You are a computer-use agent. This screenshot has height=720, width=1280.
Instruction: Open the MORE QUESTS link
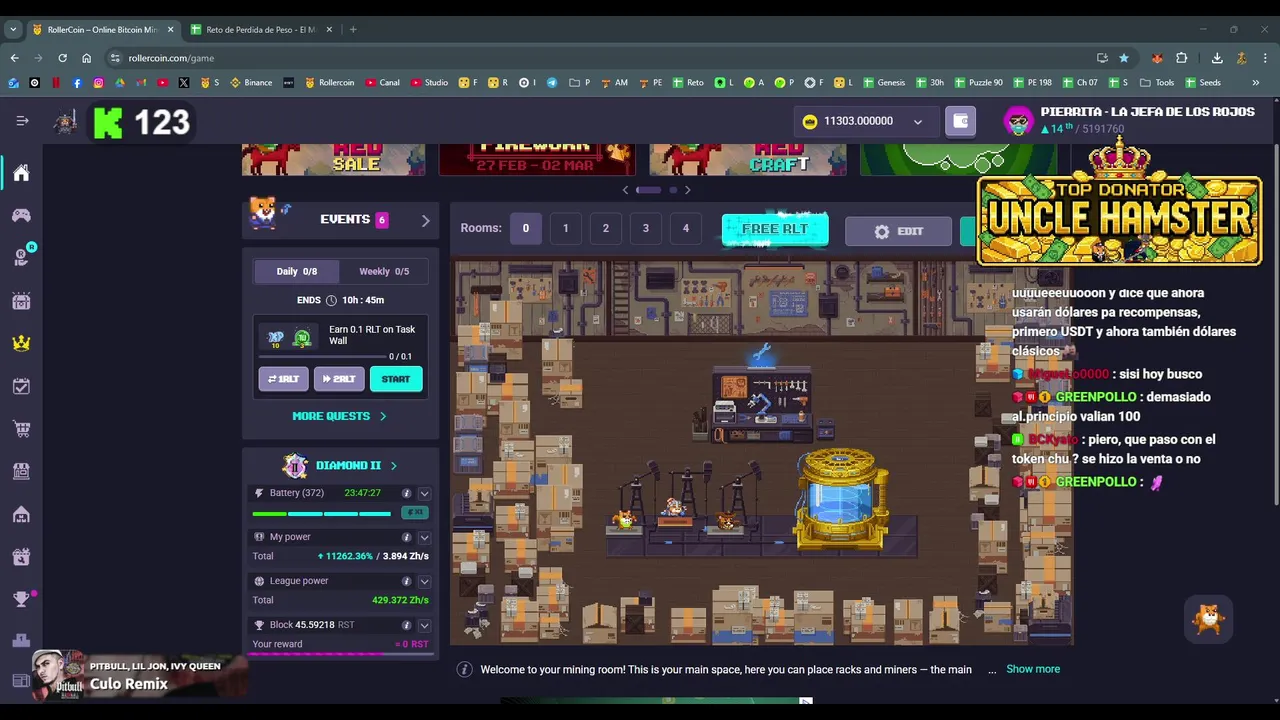click(x=339, y=416)
